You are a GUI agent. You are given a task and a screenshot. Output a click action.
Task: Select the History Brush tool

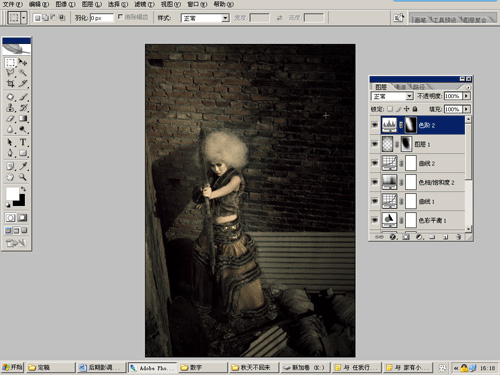[23, 108]
